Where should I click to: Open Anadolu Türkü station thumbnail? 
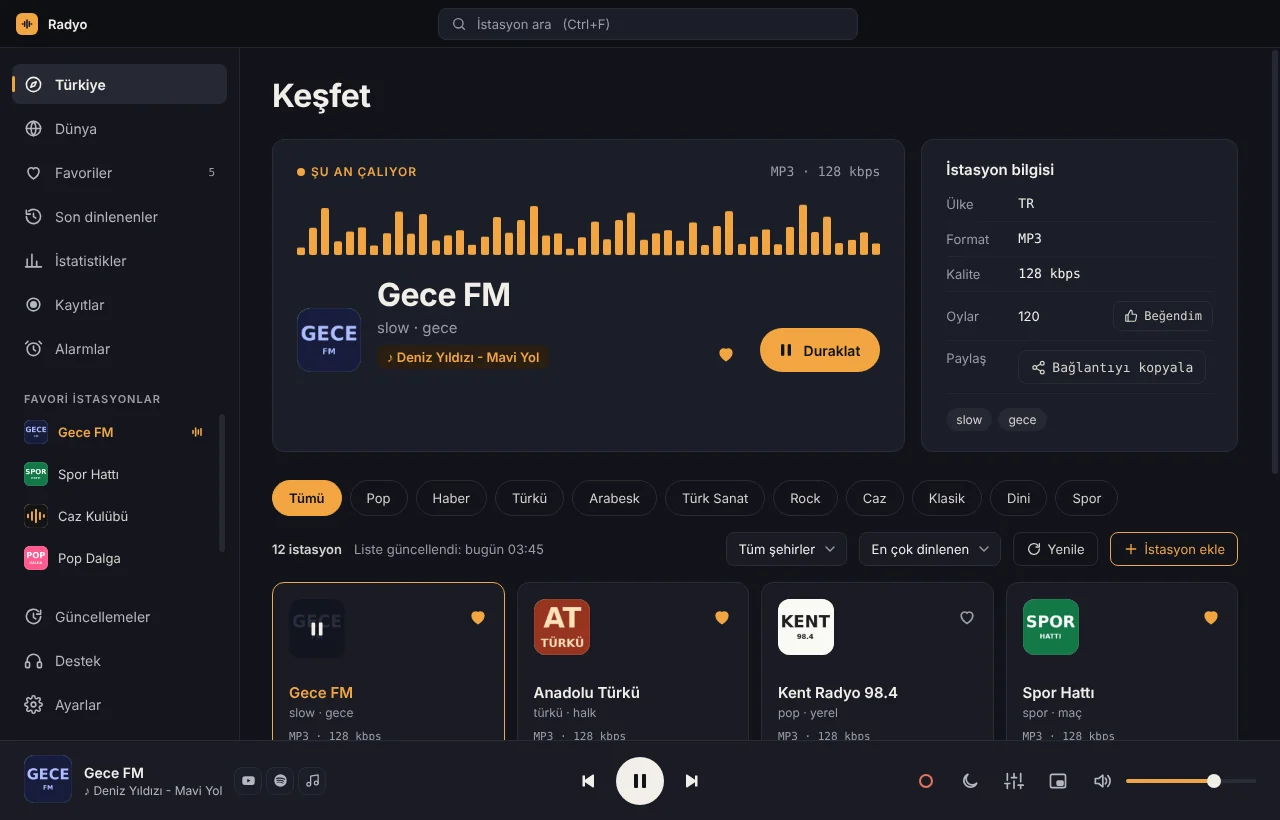pos(562,627)
